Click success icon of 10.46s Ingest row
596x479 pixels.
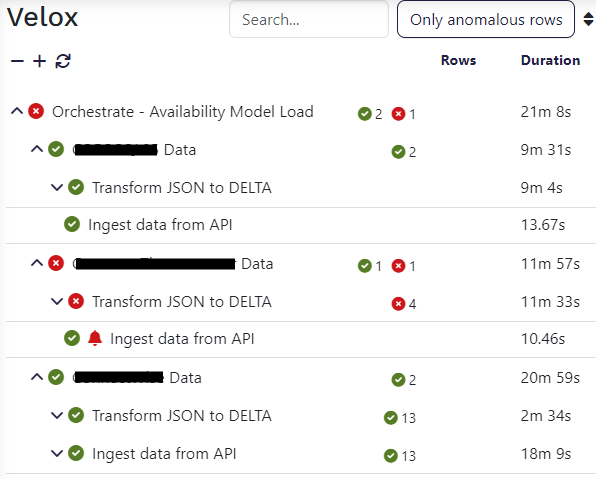point(72,338)
